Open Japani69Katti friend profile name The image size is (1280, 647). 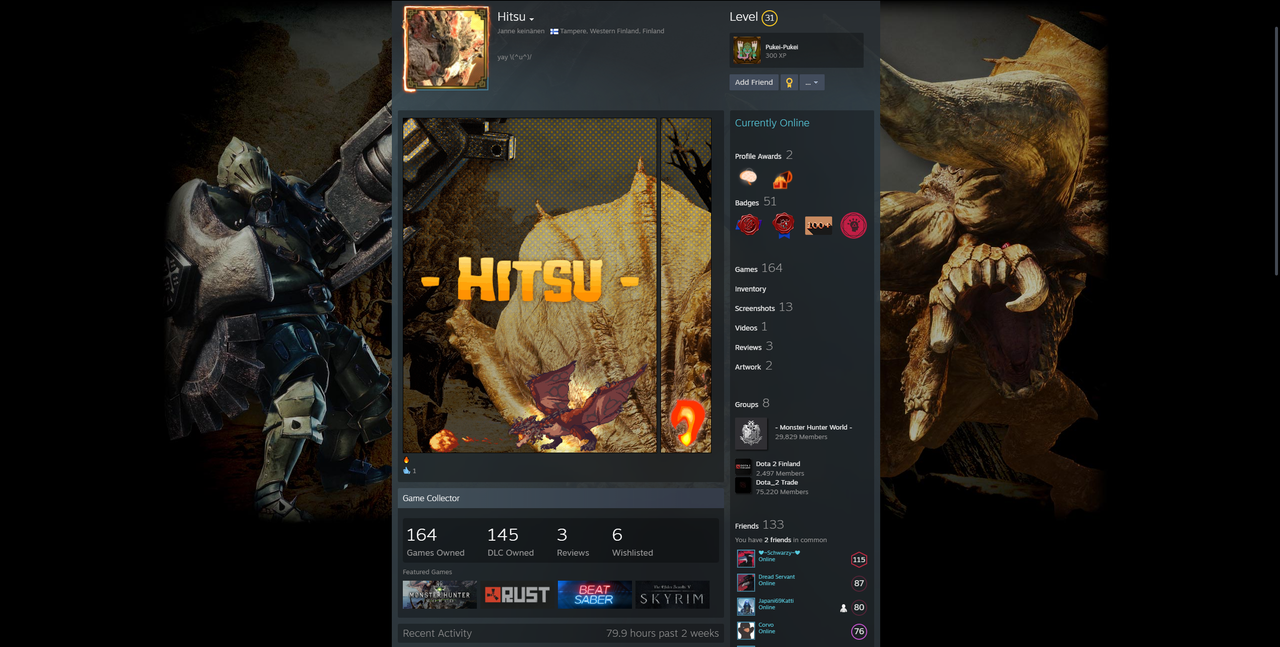click(776, 601)
